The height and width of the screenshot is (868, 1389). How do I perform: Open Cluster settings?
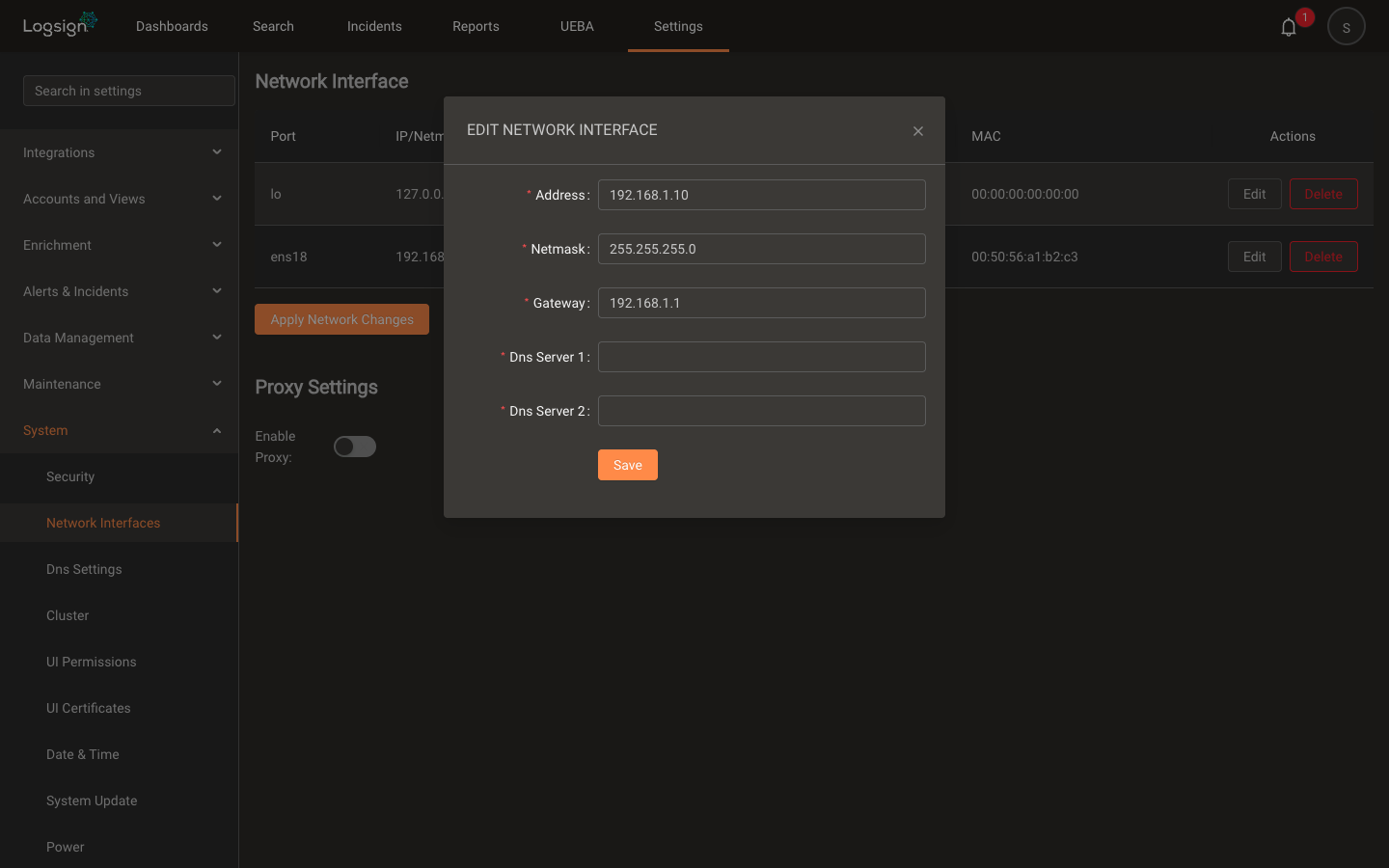pyautogui.click(x=120, y=615)
